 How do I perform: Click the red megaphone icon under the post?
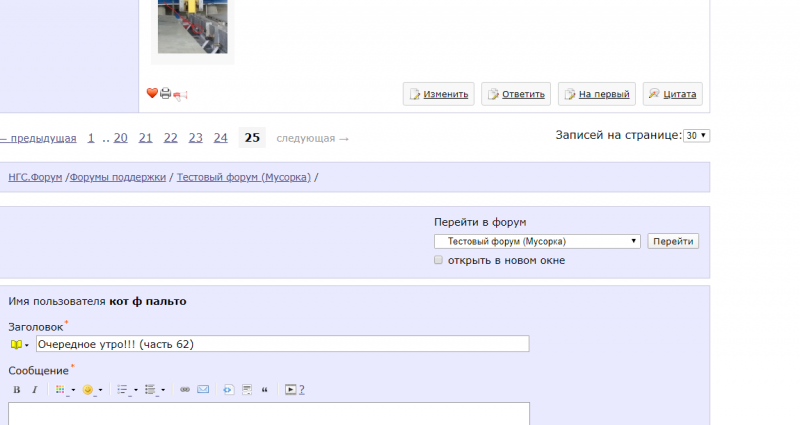181,95
